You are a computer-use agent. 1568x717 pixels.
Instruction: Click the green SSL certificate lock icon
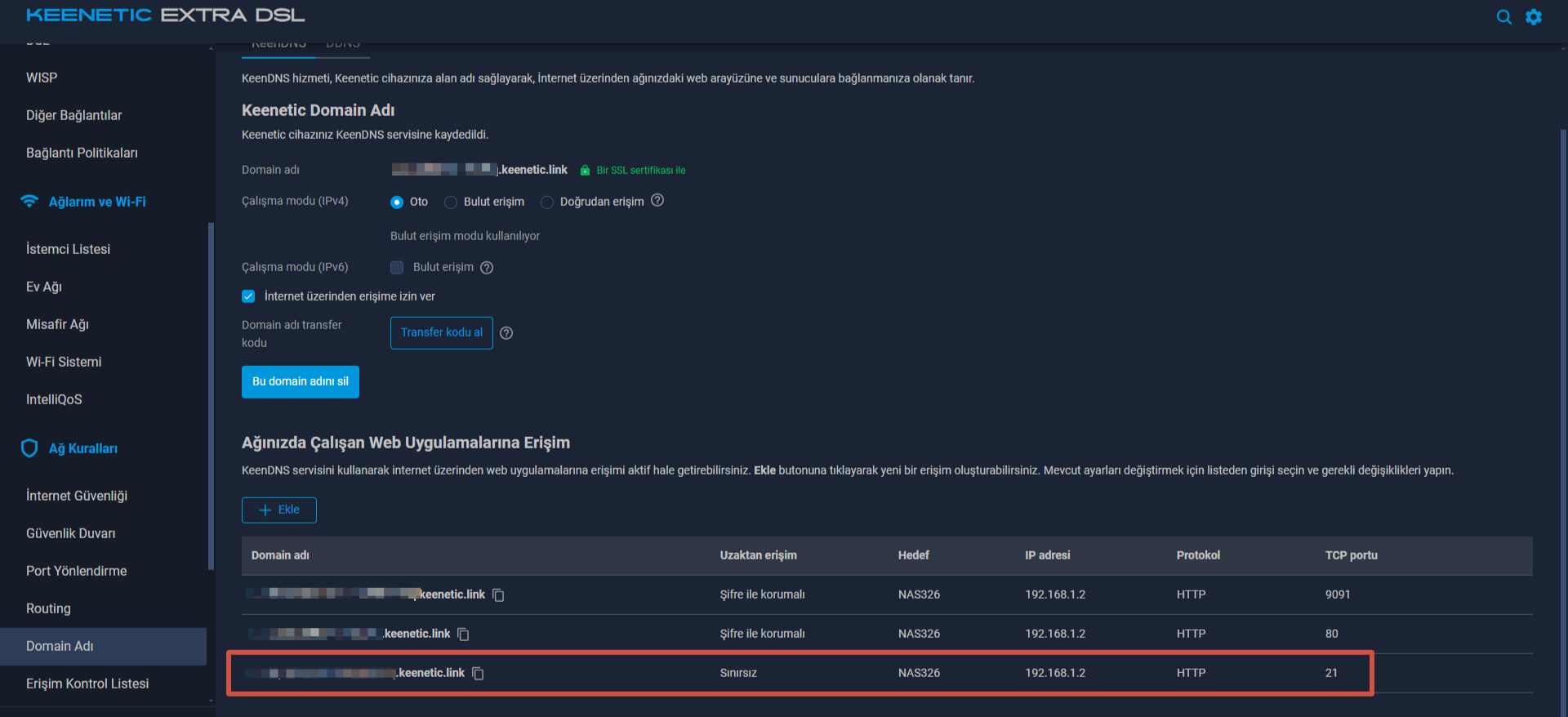(x=585, y=170)
